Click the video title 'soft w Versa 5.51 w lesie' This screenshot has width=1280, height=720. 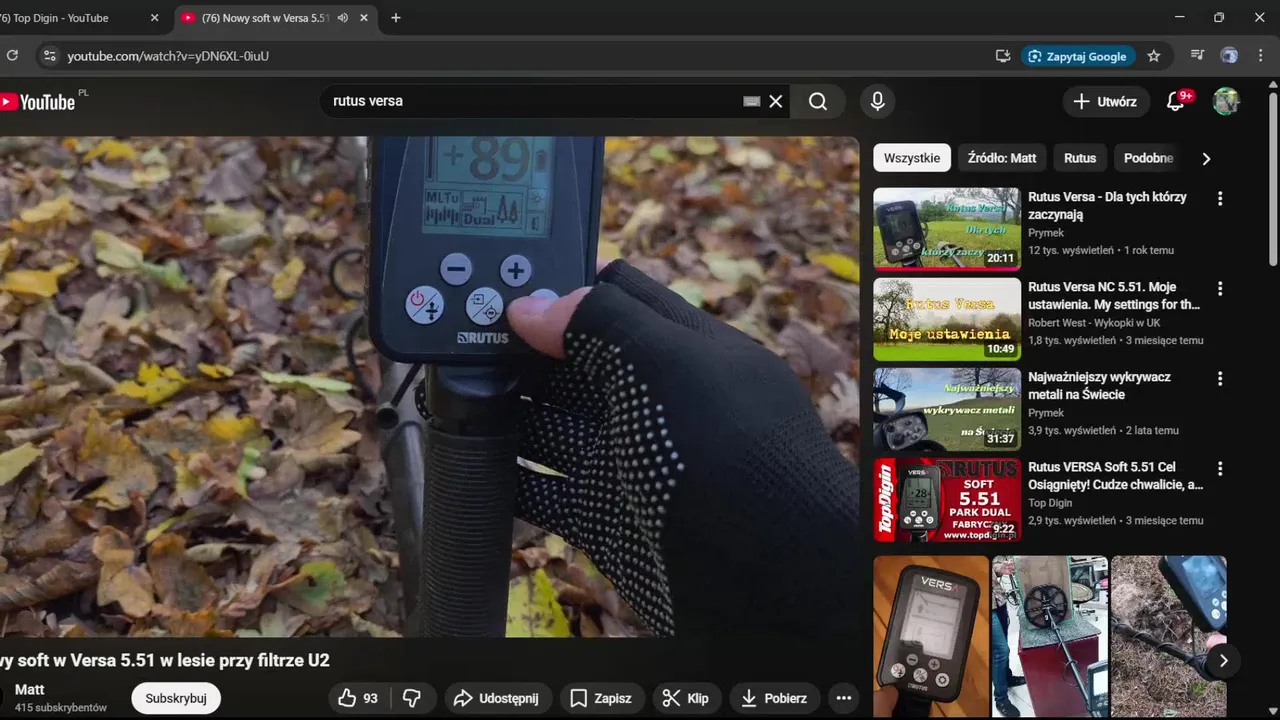(165, 660)
